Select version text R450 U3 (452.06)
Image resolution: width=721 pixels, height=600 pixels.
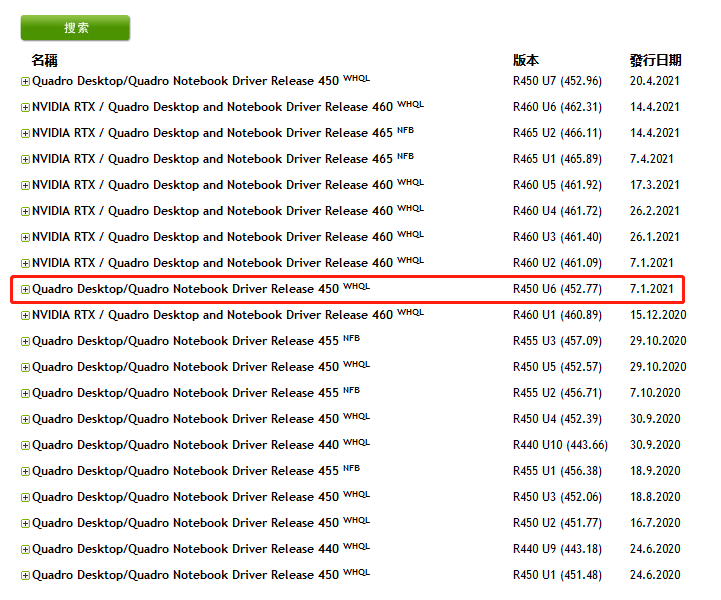click(x=557, y=497)
